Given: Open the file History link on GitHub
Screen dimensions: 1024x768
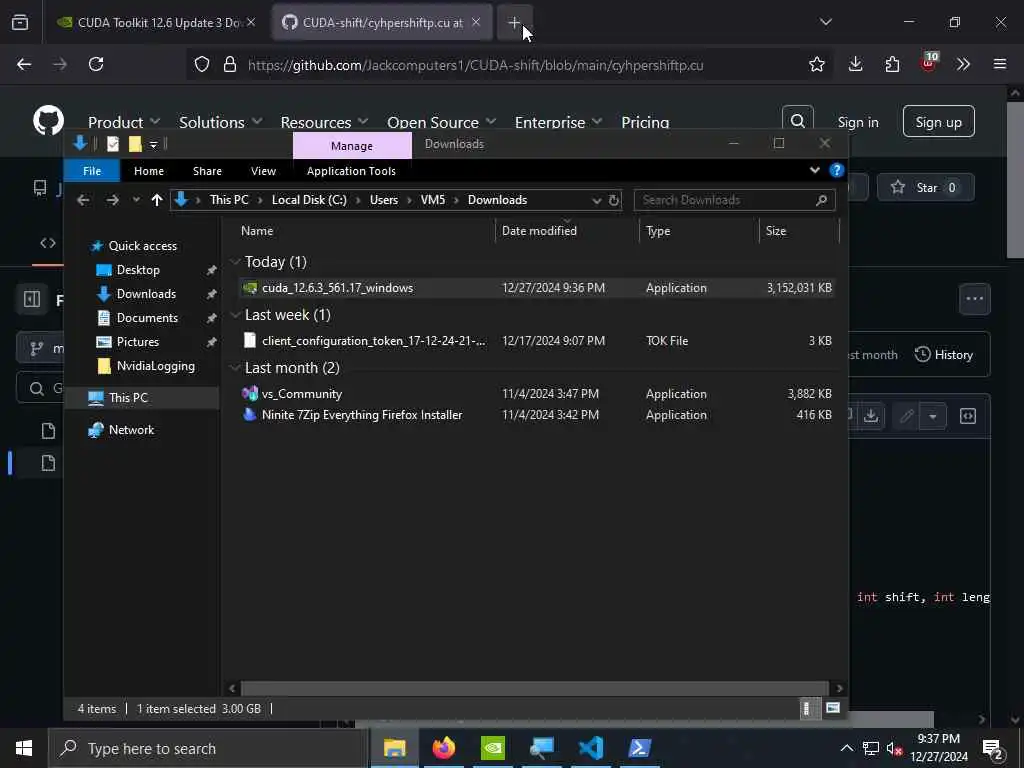Looking at the screenshot, I should point(944,355).
